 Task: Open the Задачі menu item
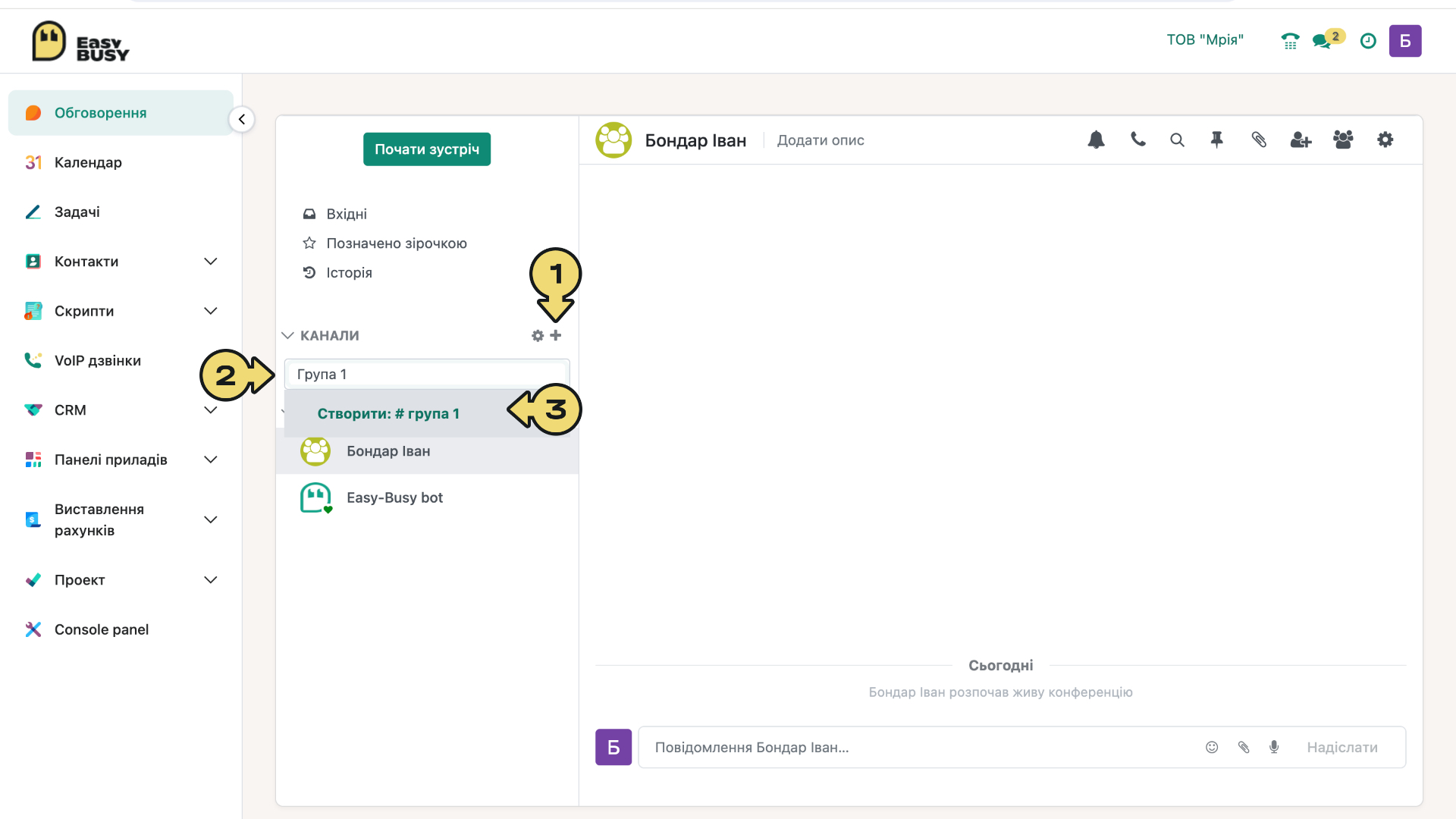tap(121, 212)
